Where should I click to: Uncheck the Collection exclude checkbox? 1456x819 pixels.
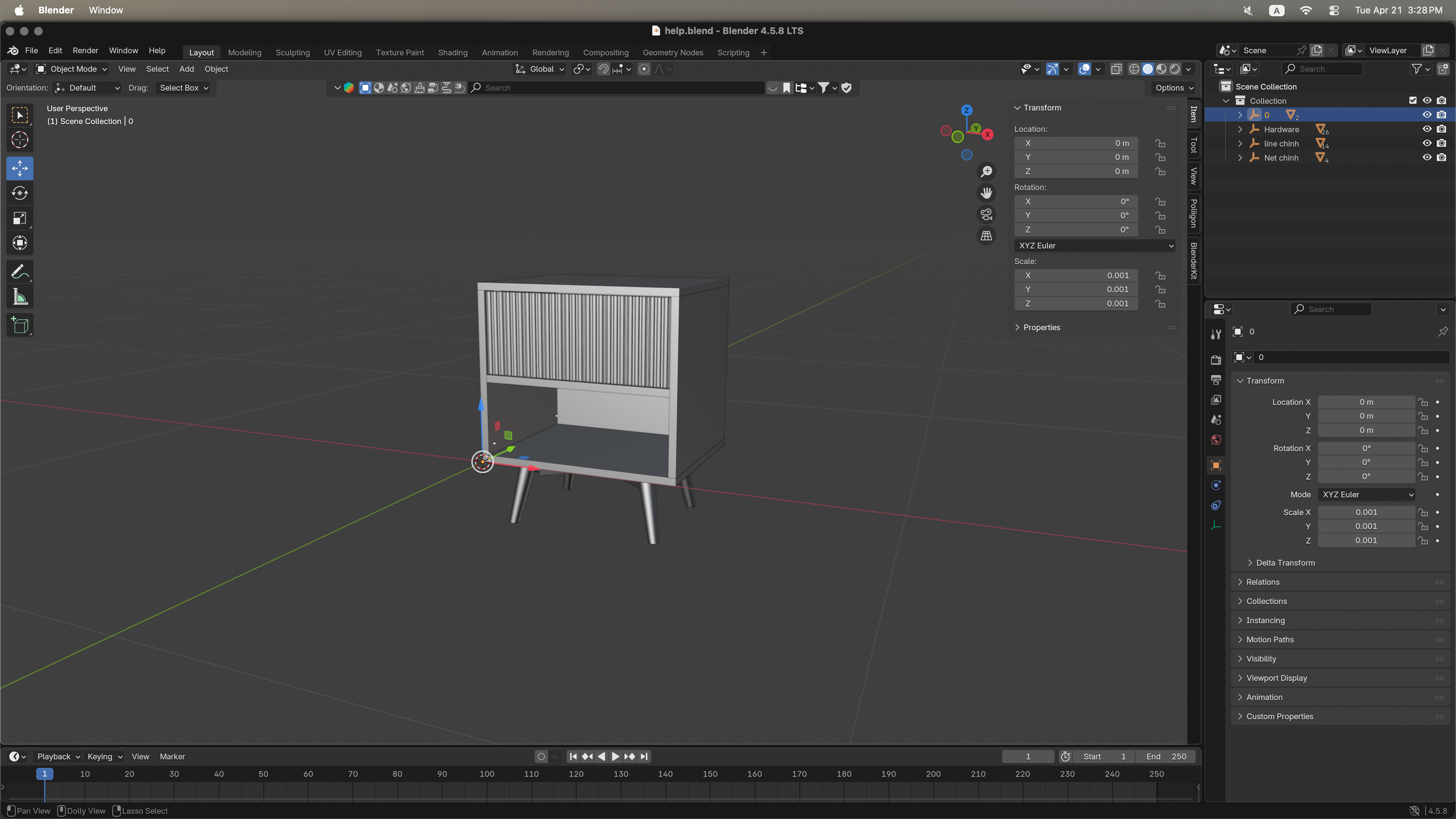tap(1412, 101)
